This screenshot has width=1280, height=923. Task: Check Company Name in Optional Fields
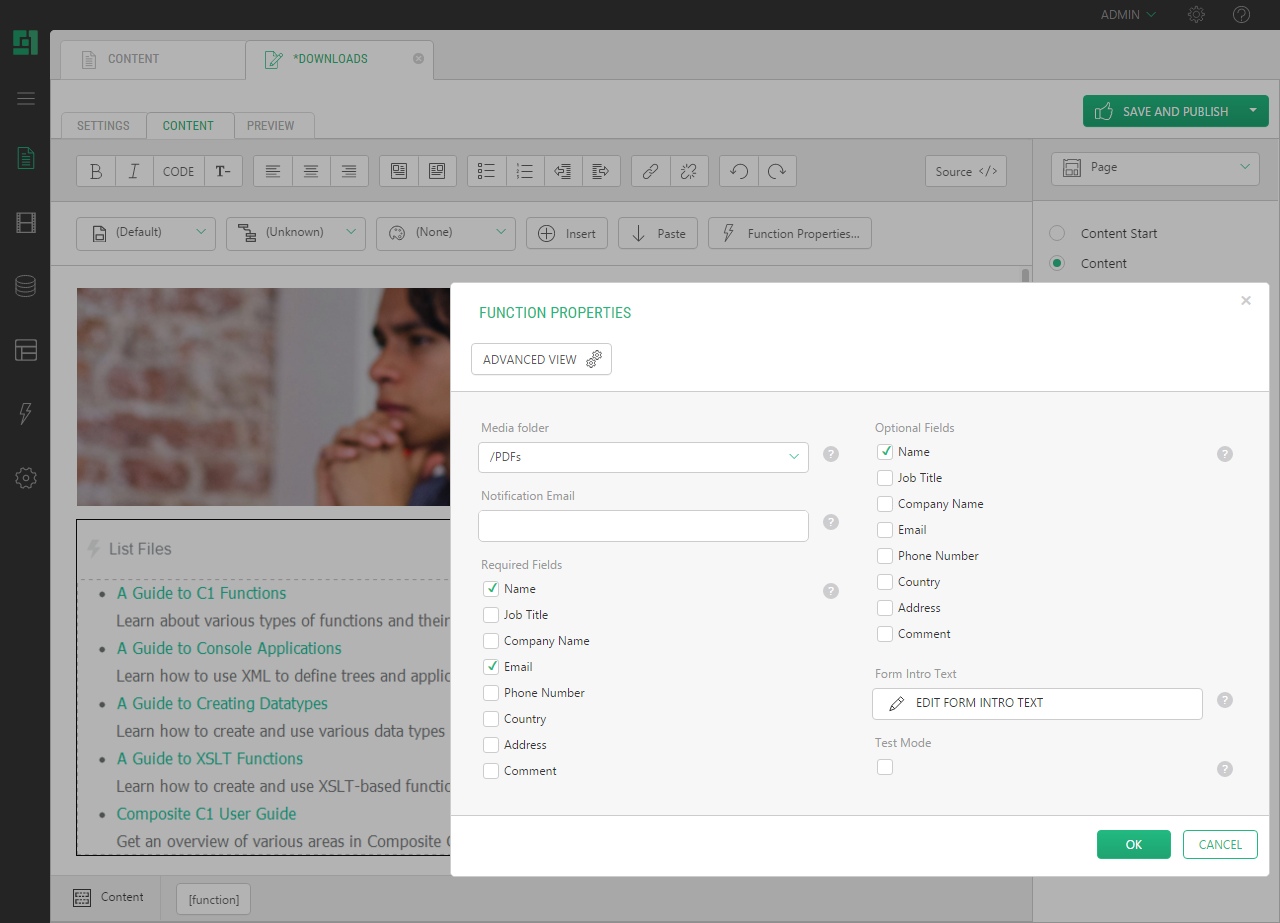(885, 504)
